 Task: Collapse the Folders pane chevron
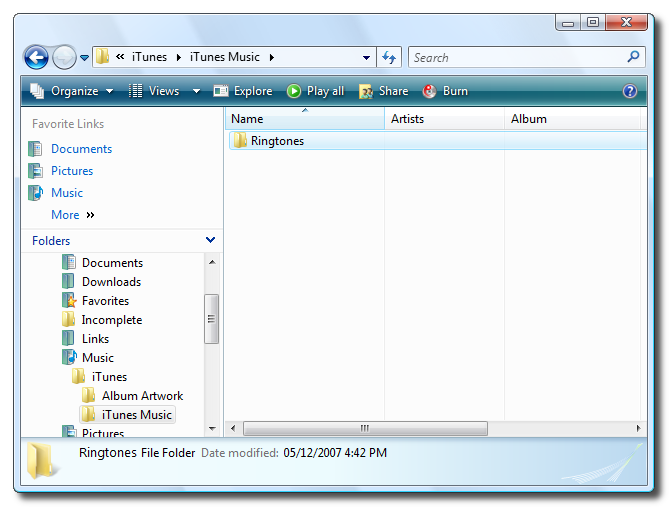210,240
